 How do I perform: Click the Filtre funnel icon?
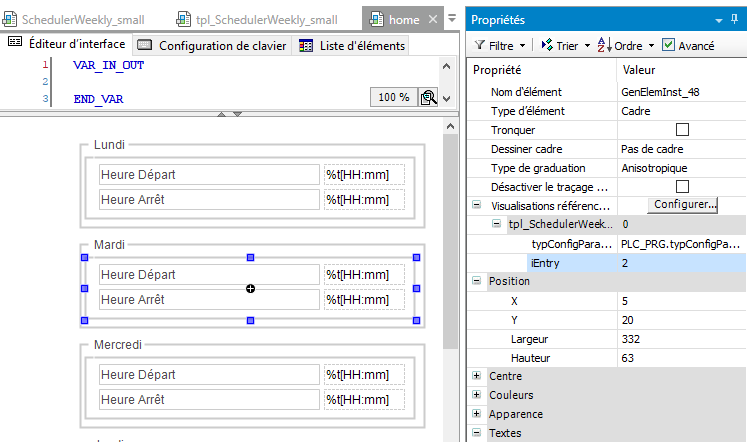(x=480, y=45)
